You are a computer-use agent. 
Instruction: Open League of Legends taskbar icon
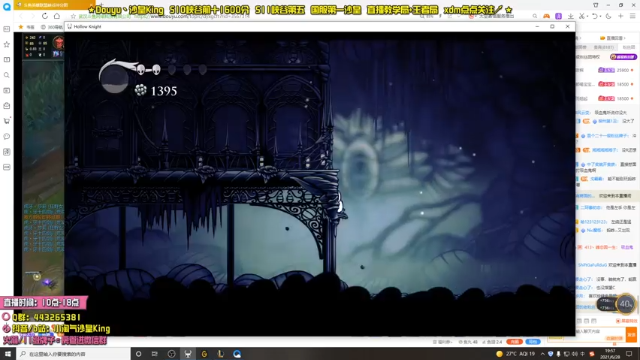220,354
